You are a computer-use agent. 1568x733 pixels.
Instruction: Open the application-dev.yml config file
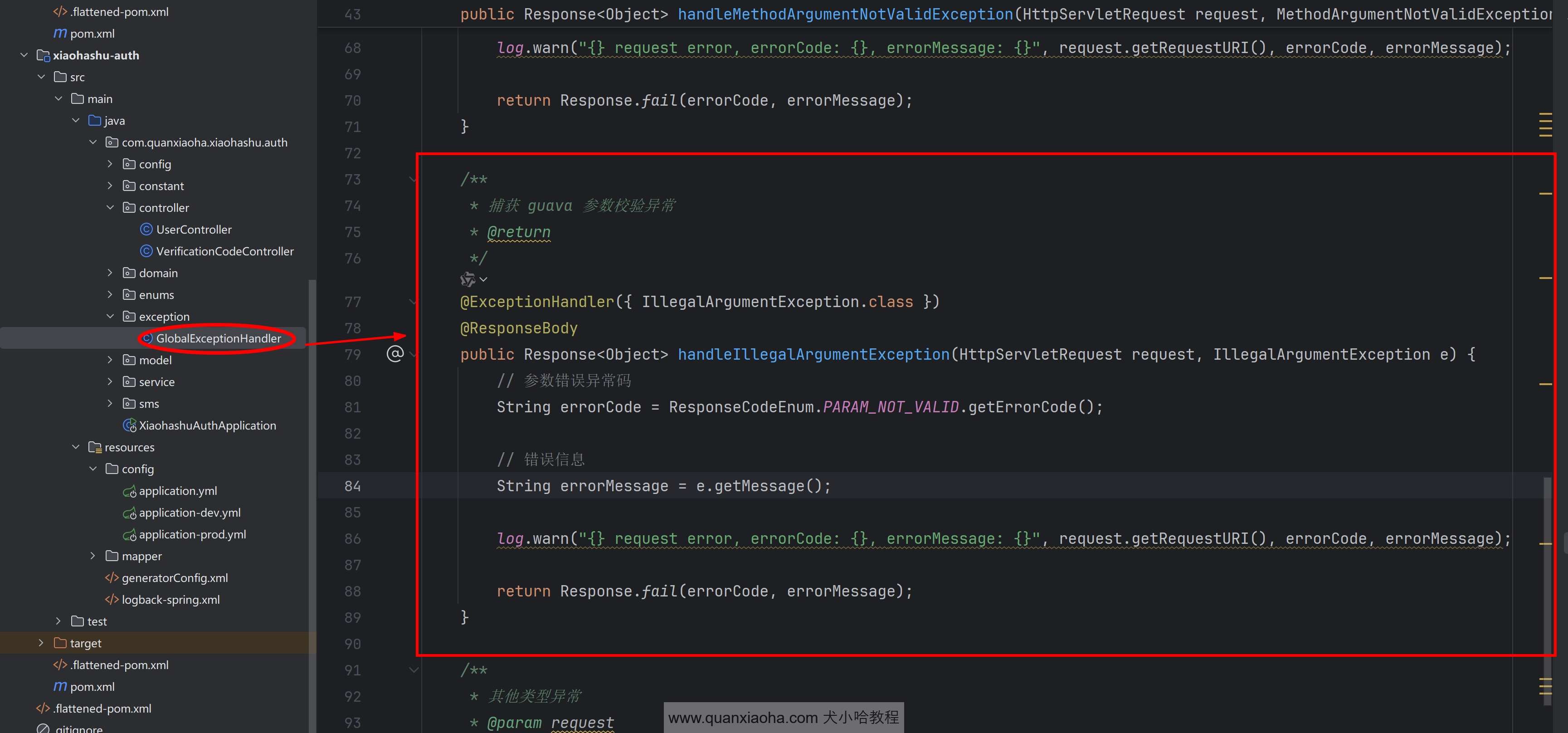coord(189,513)
